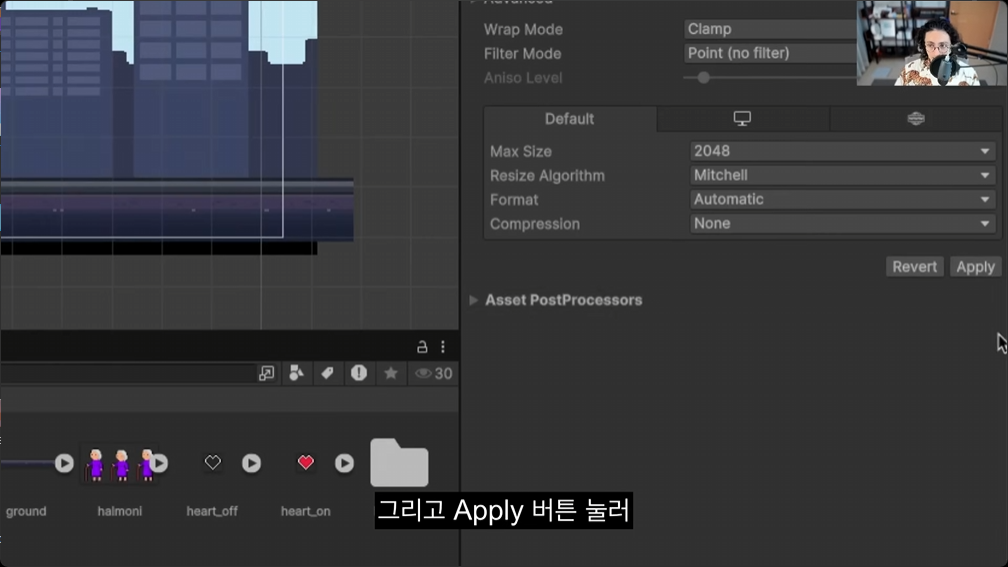Toggle the Project panel lock icon

click(x=422, y=347)
